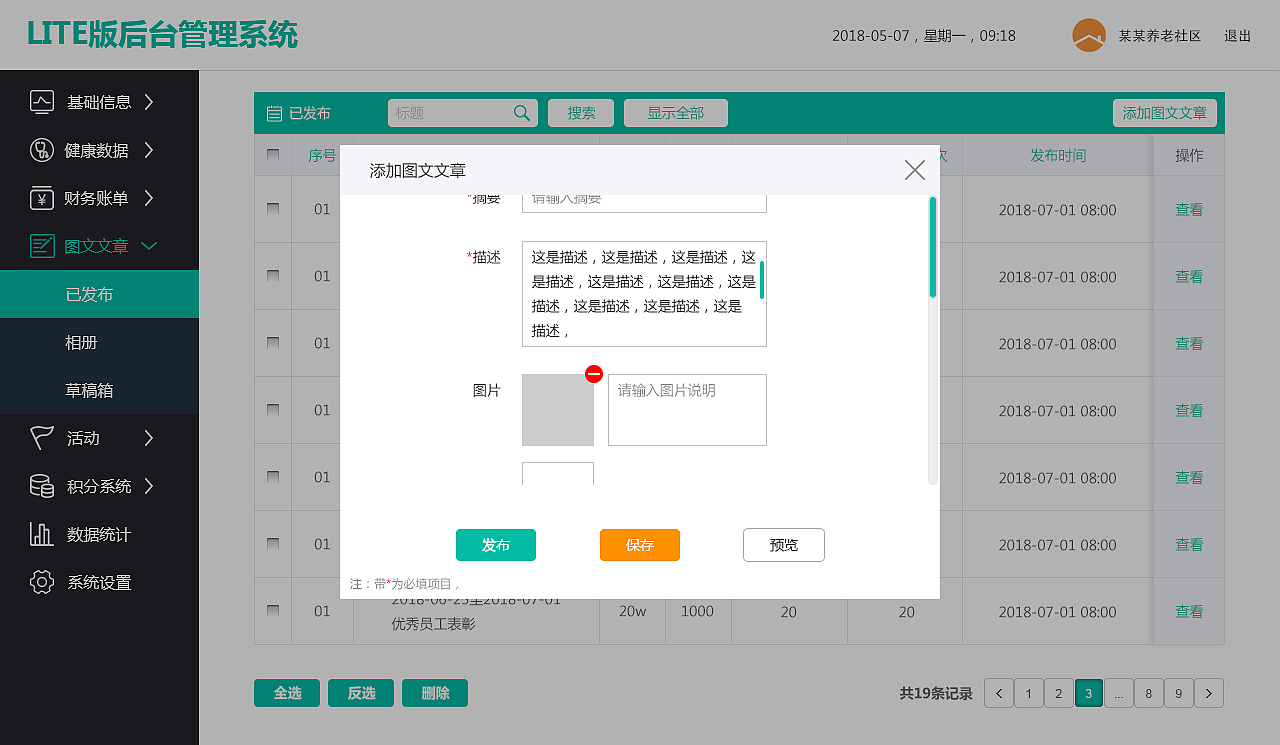
Task: Click the green 发布 button
Action: pyautogui.click(x=495, y=545)
